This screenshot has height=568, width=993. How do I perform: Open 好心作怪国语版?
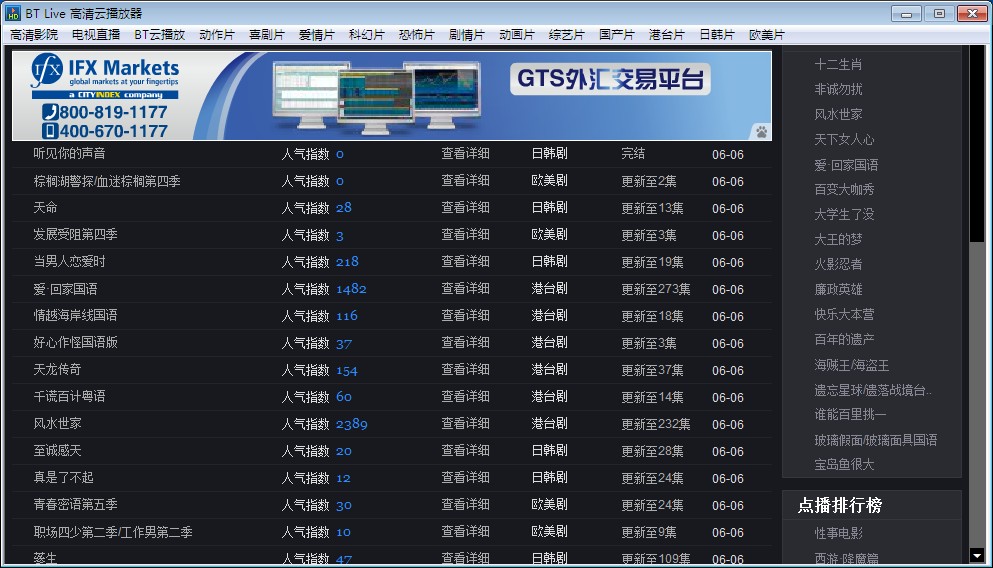[x=75, y=343]
